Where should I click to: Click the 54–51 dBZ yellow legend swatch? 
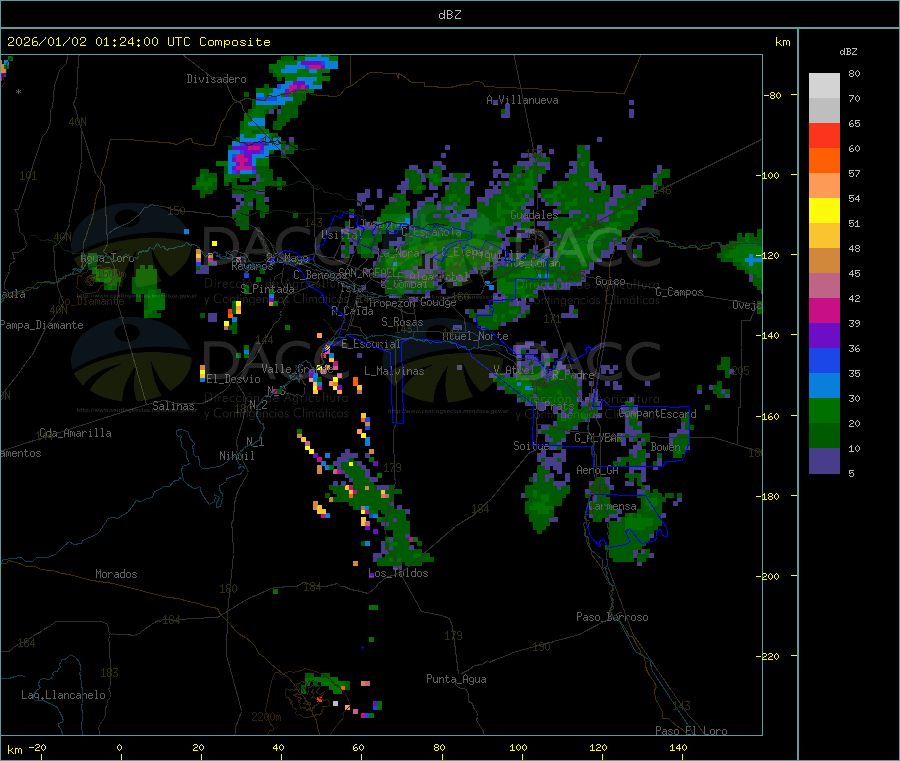[824, 211]
